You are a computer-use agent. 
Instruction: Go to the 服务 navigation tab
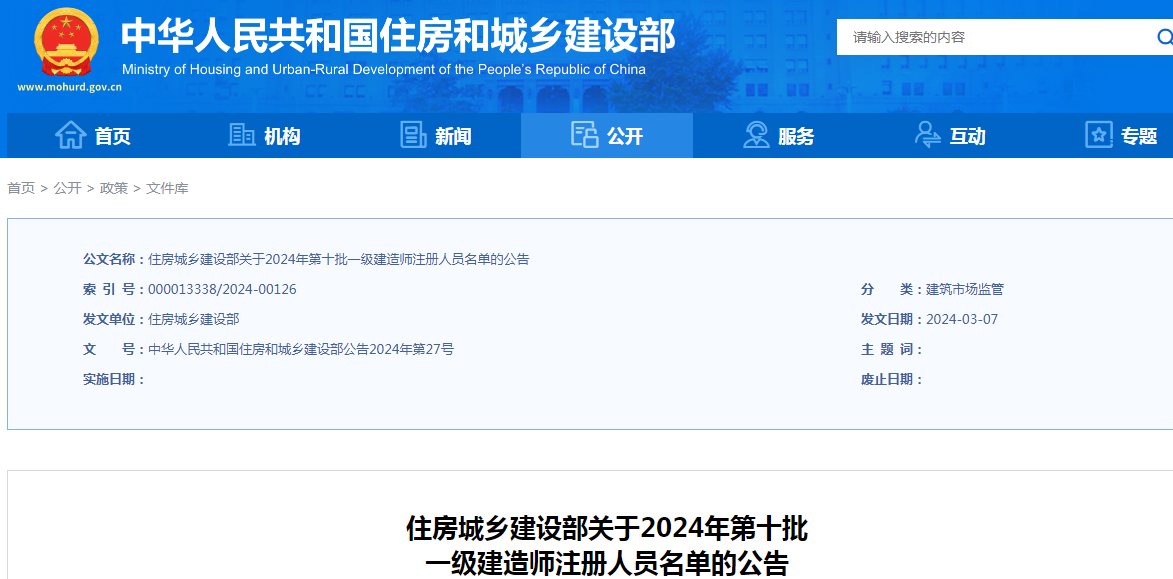[778, 135]
